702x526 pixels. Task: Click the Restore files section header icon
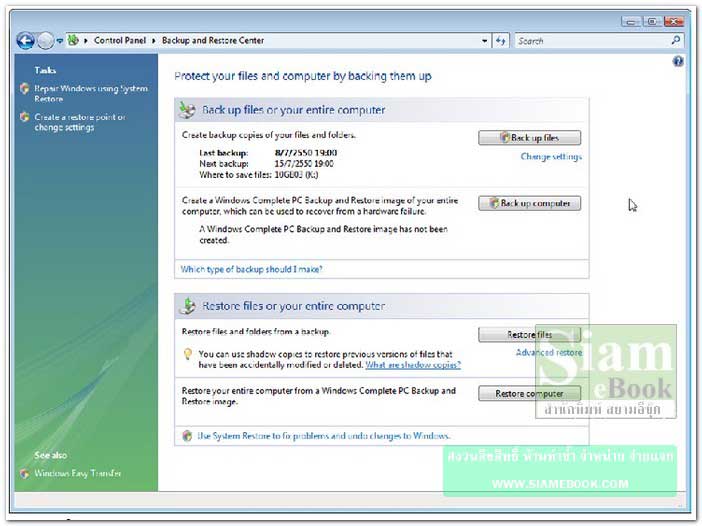pos(187,306)
